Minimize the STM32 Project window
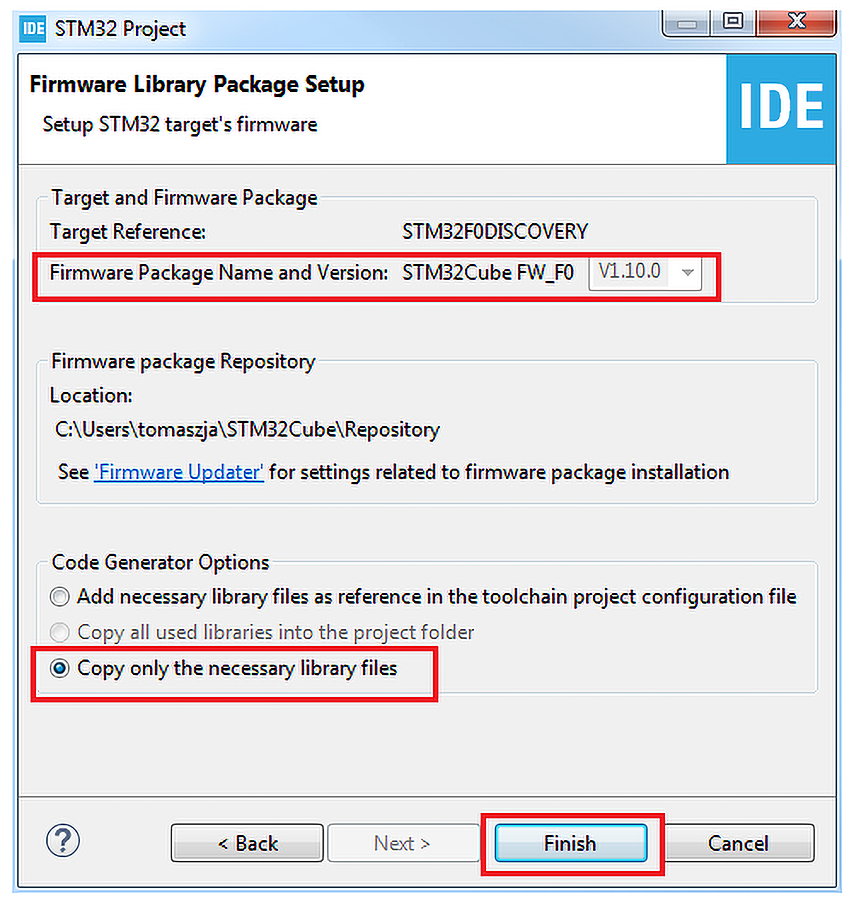 tap(689, 22)
